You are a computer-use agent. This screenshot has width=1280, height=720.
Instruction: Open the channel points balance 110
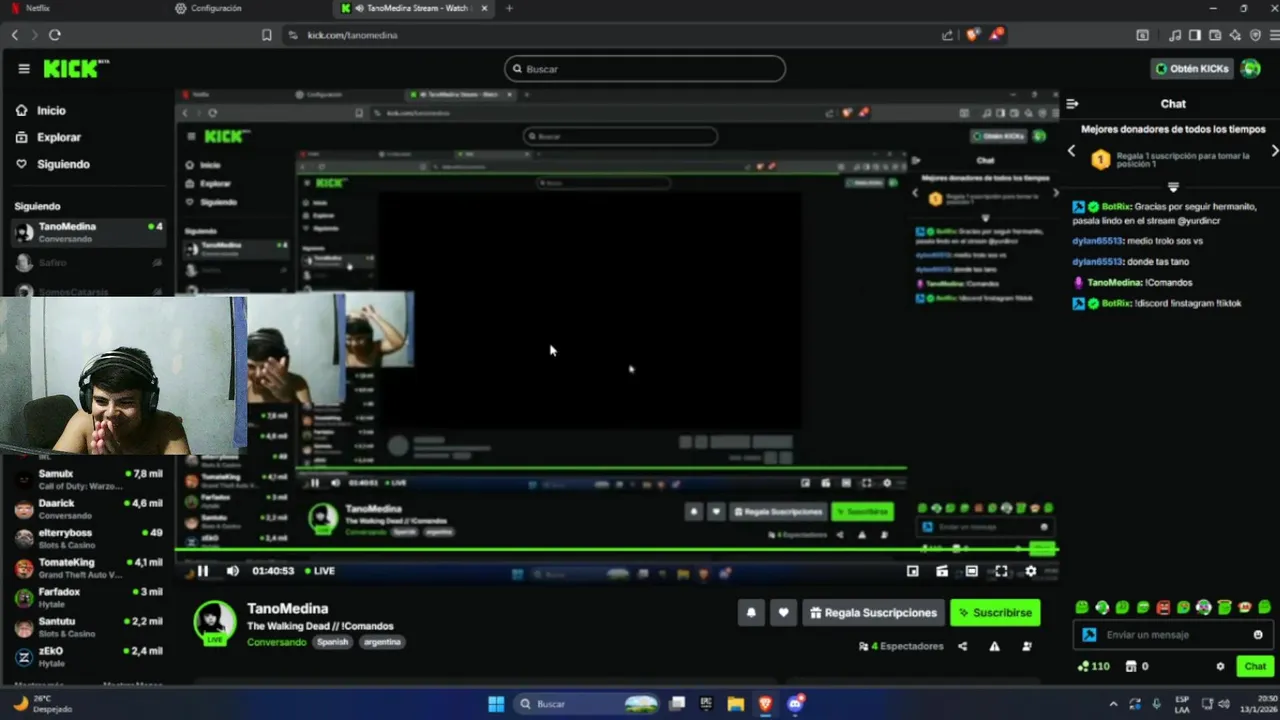[1093, 666]
